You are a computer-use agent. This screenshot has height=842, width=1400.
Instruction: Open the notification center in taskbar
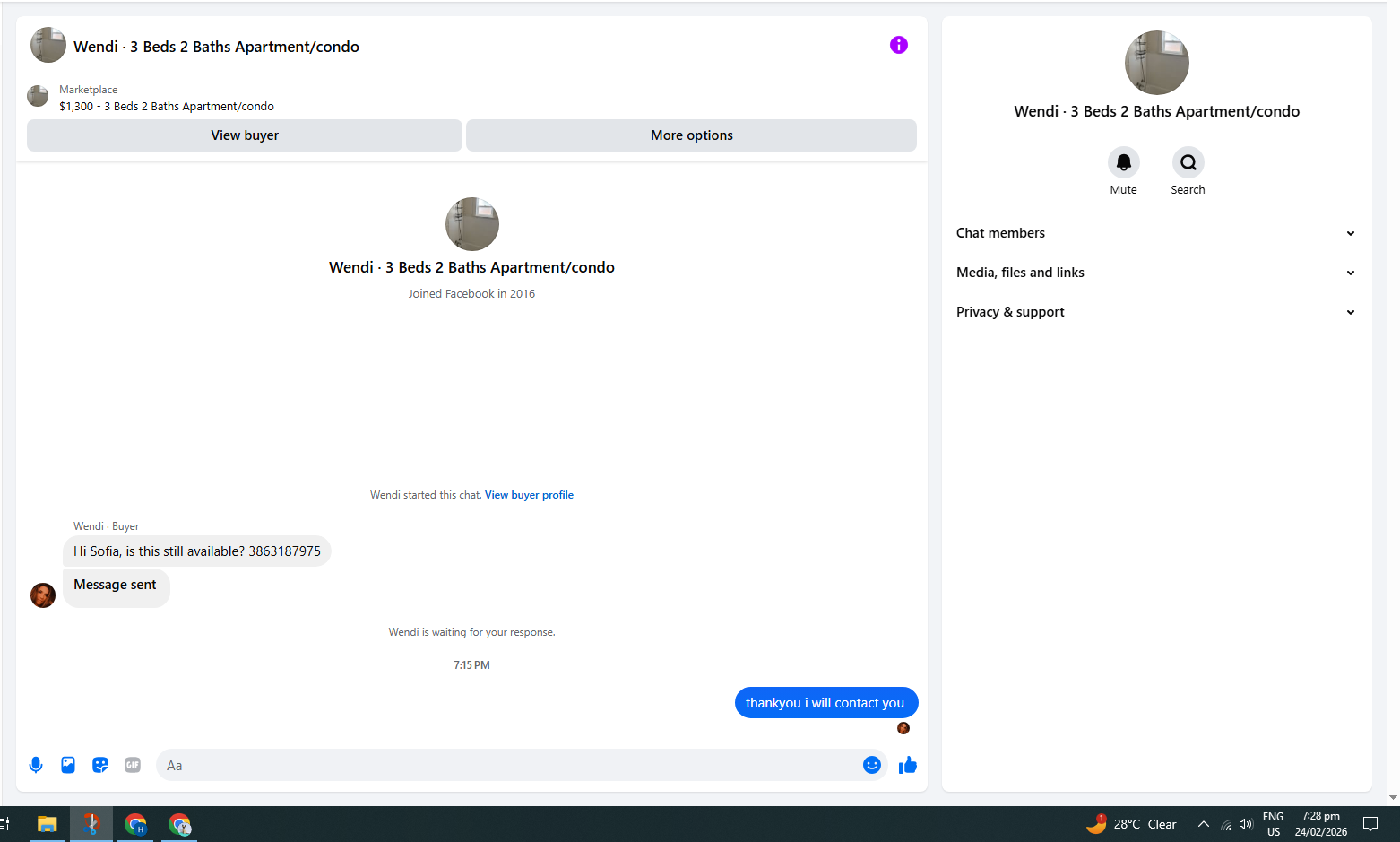1370,824
